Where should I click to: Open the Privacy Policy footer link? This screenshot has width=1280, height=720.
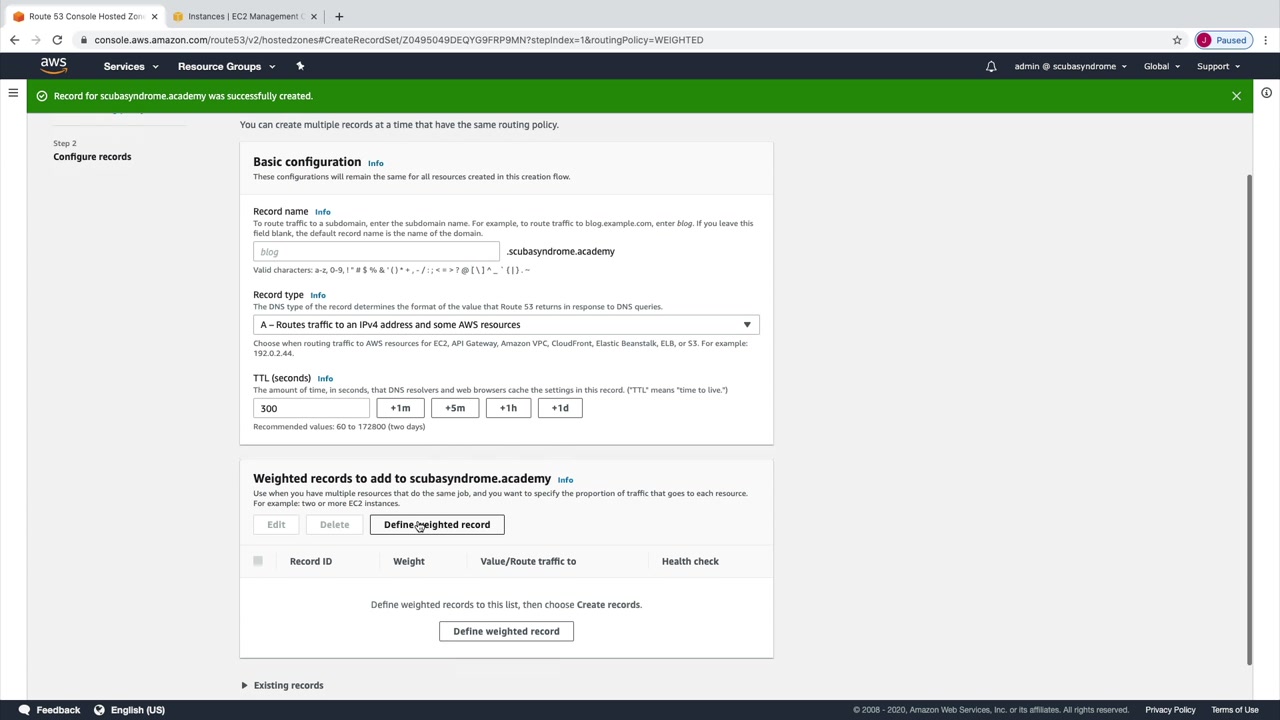coord(1170,710)
